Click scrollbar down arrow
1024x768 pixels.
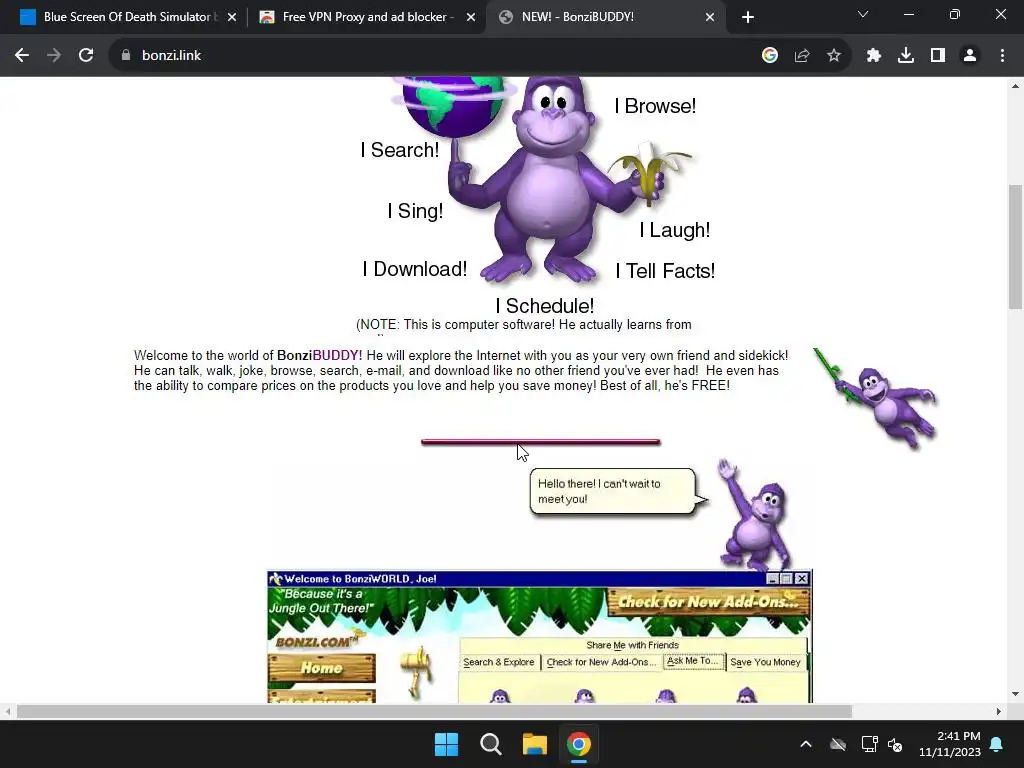1015,694
